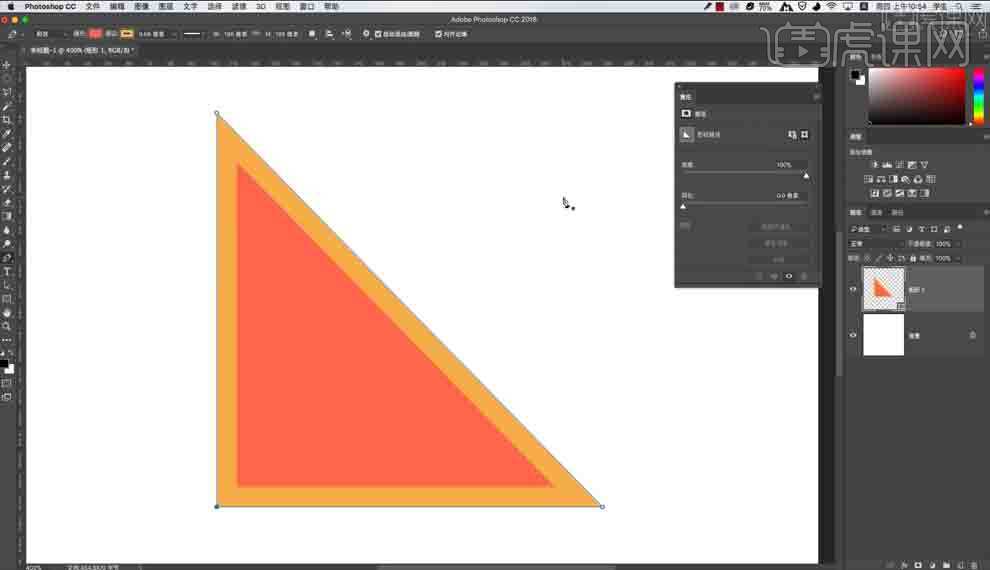Open the Type menu

click(190, 6)
